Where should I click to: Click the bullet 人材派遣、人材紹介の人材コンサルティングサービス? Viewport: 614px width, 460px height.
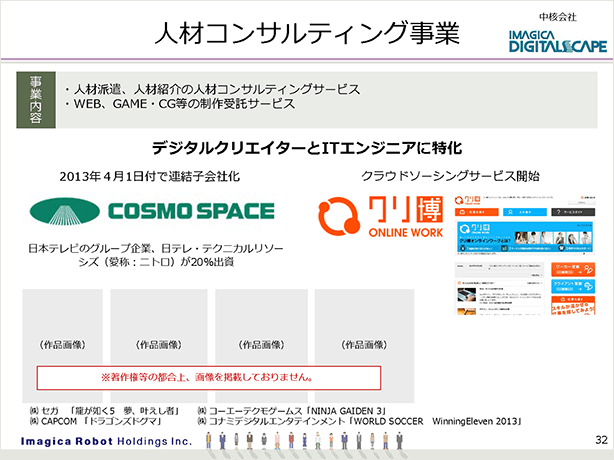(211, 89)
